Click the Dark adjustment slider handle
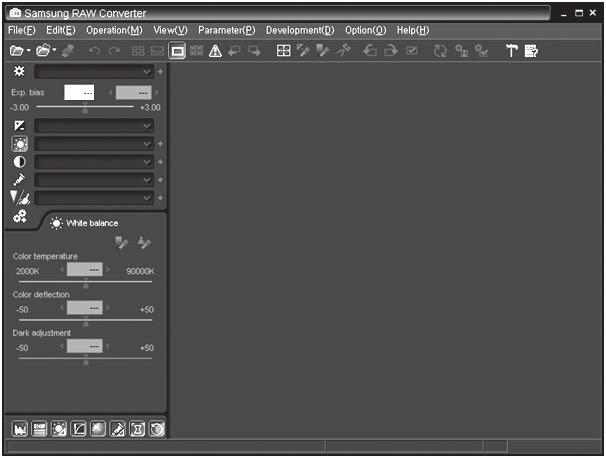This screenshot has width=606, height=458. [86, 360]
